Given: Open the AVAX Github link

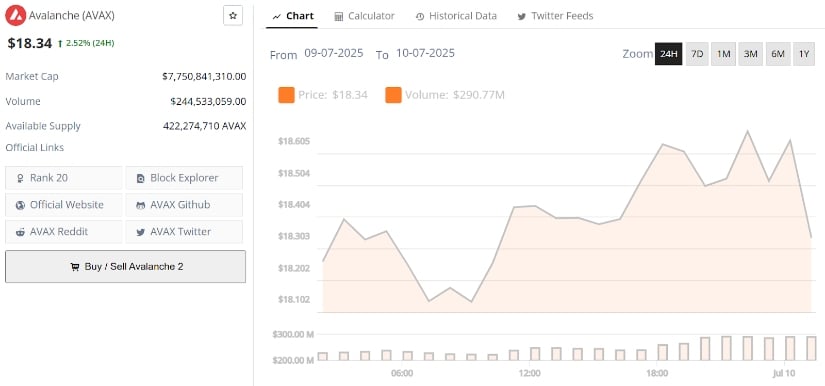Looking at the screenshot, I should [184, 205].
